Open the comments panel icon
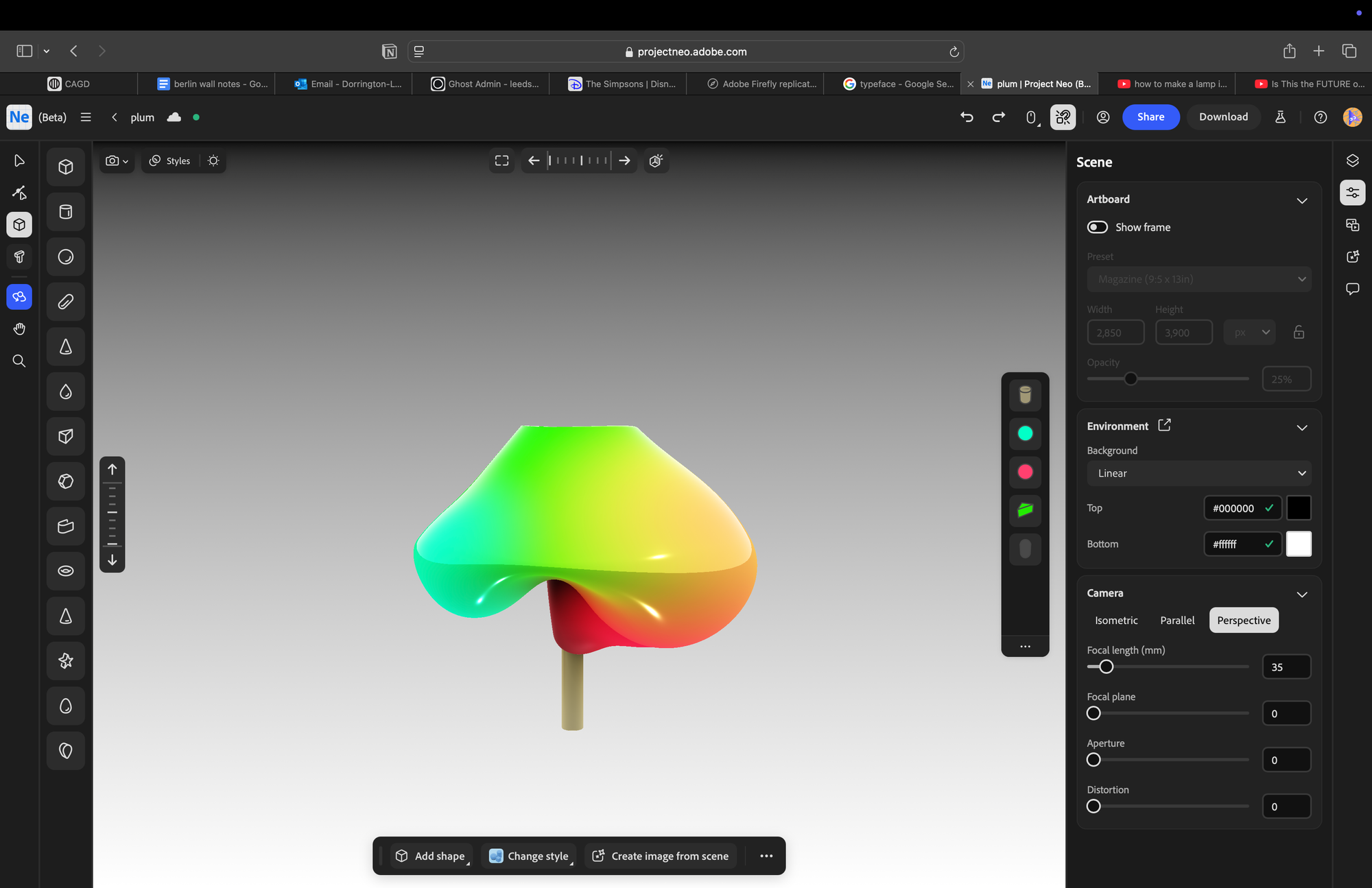This screenshot has height=888, width=1372. [1352, 289]
